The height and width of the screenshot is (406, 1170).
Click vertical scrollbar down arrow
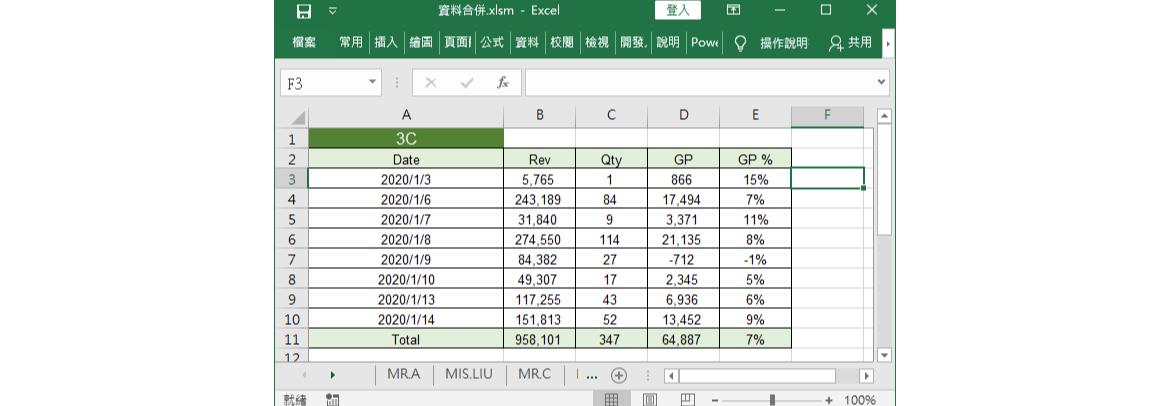pyautogui.click(x=884, y=355)
